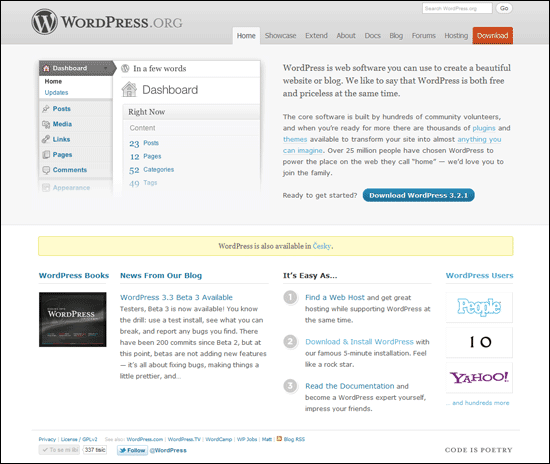550x464 pixels.
Task: Select the Home tab
Action: point(246,36)
